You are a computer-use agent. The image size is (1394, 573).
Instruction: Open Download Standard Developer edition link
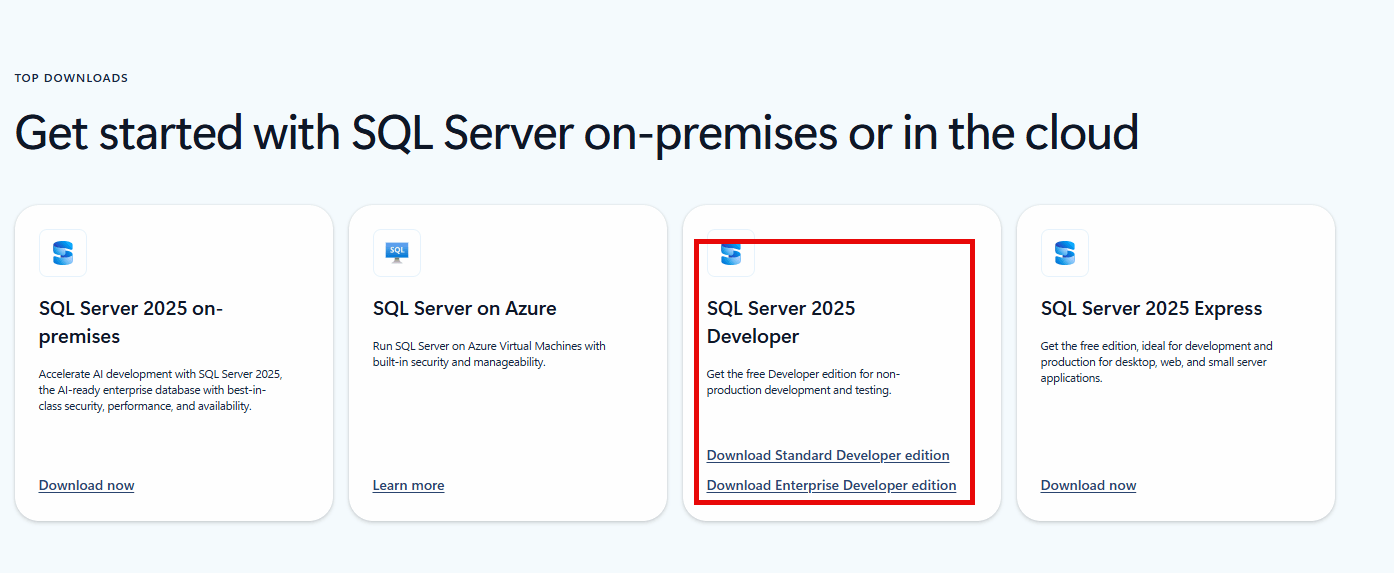pos(828,455)
